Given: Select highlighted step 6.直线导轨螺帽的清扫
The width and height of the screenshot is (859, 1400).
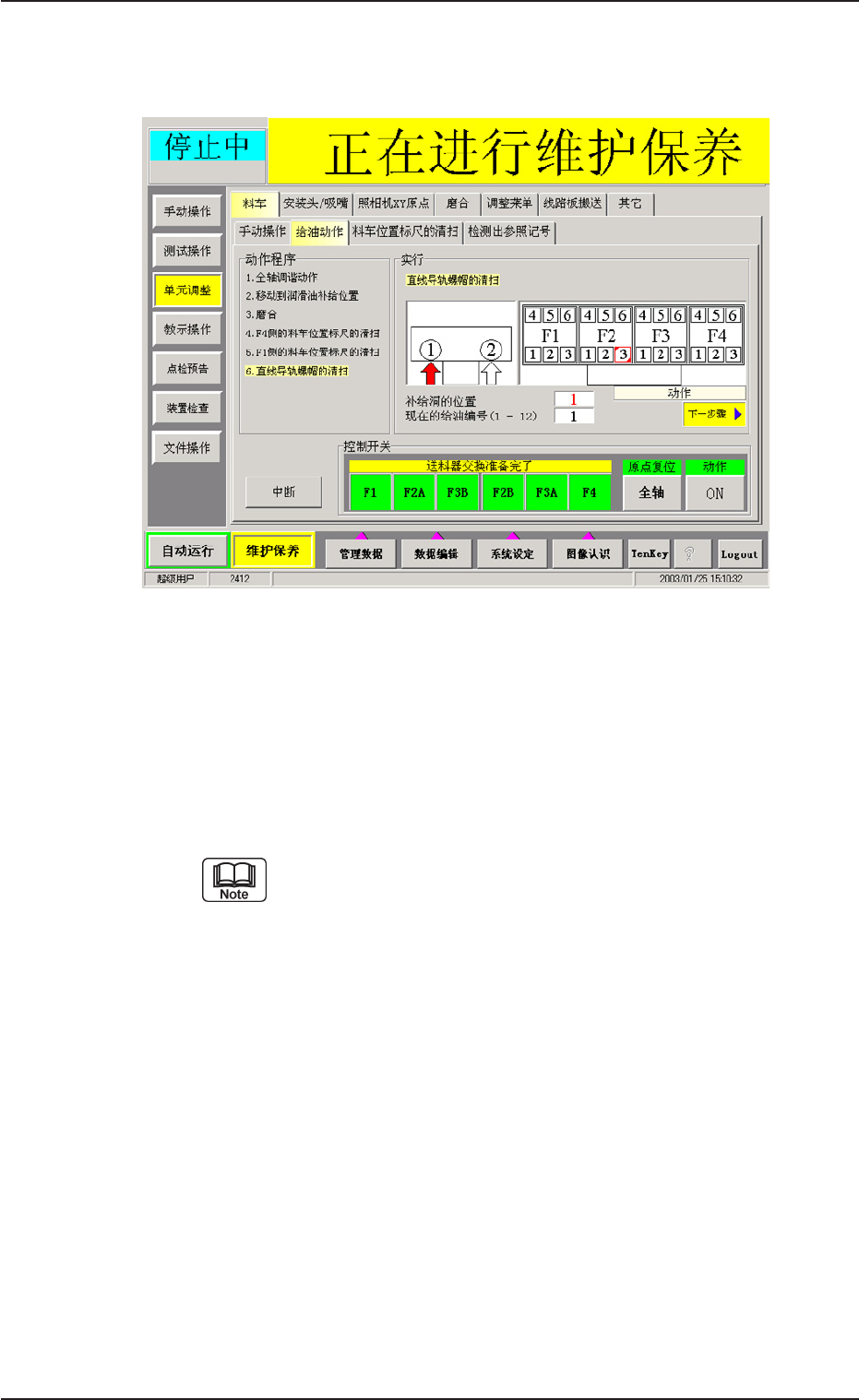Looking at the screenshot, I should [x=296, y=371].
